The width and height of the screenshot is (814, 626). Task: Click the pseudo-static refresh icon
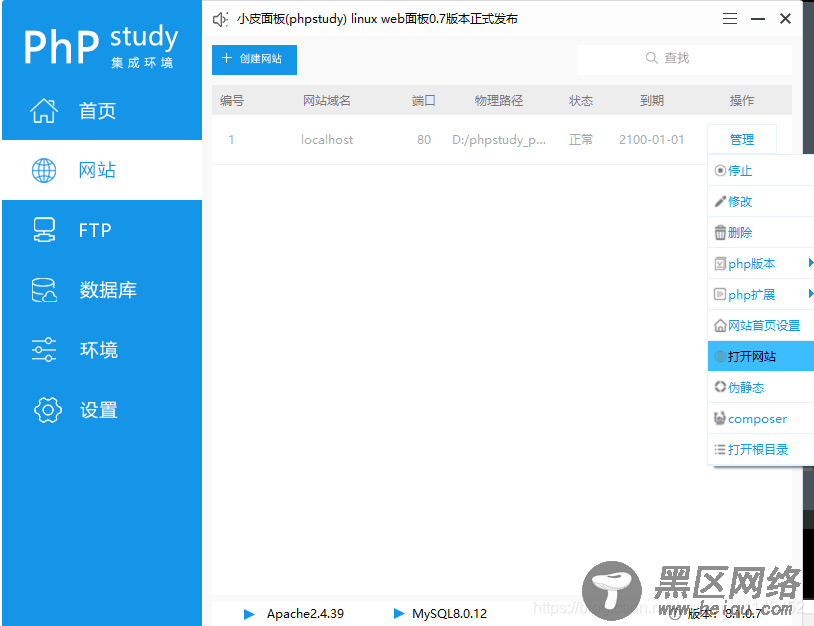tap(720, 387)
